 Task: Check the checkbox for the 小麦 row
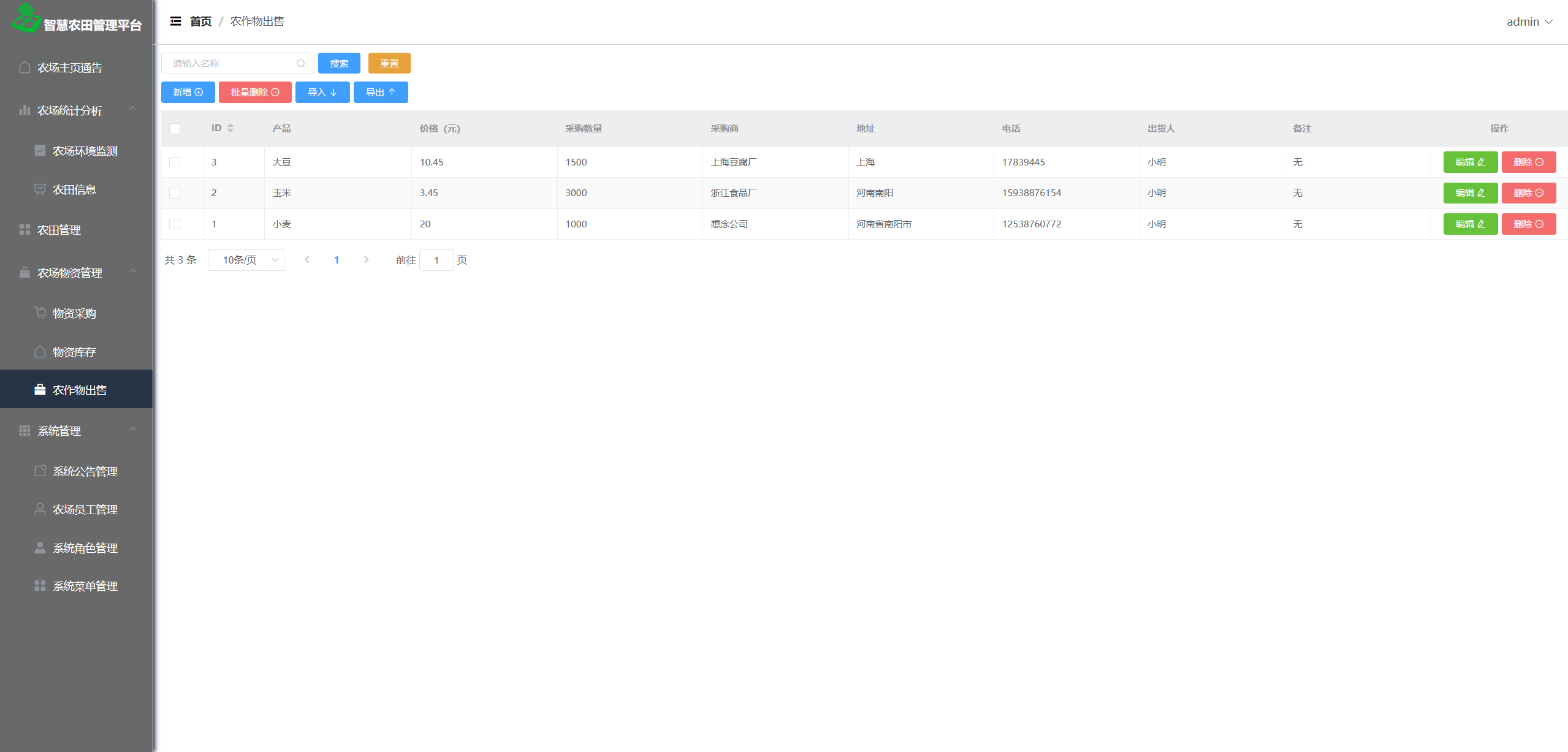tap(175, 224)
